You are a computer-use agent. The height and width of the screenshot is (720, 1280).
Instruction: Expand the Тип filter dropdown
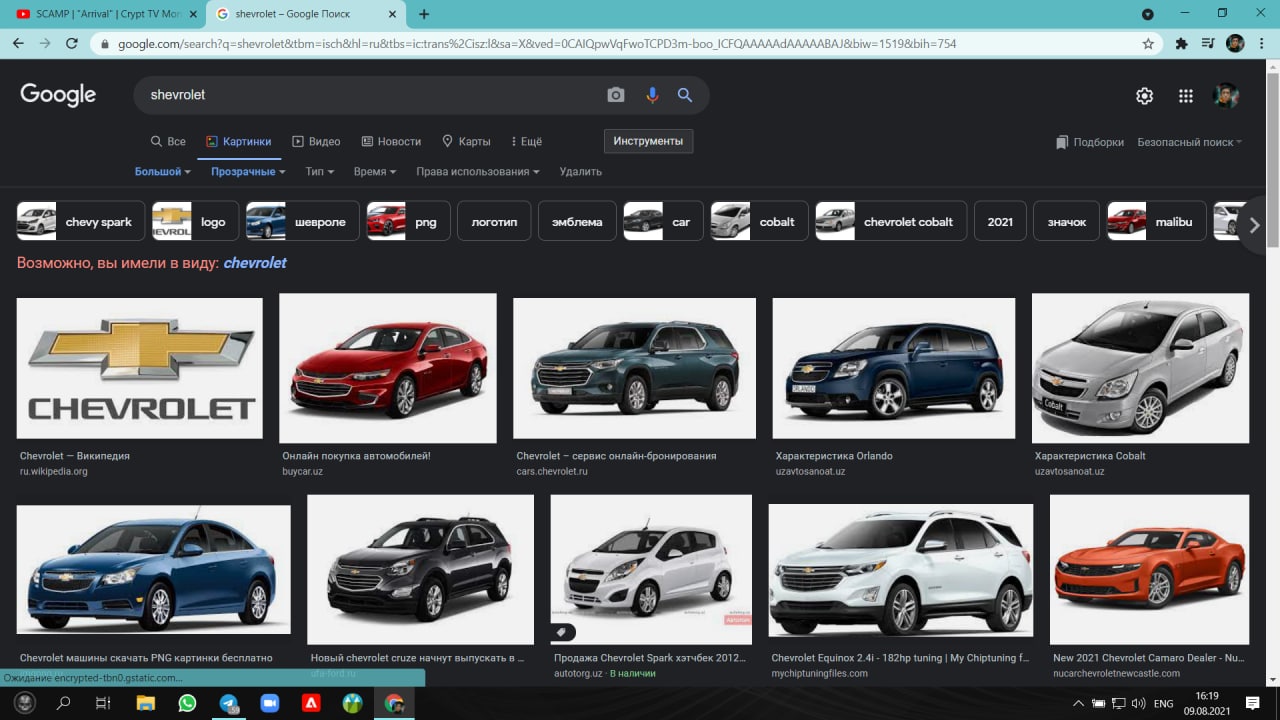pyautogui.click(x=320, y=172)
